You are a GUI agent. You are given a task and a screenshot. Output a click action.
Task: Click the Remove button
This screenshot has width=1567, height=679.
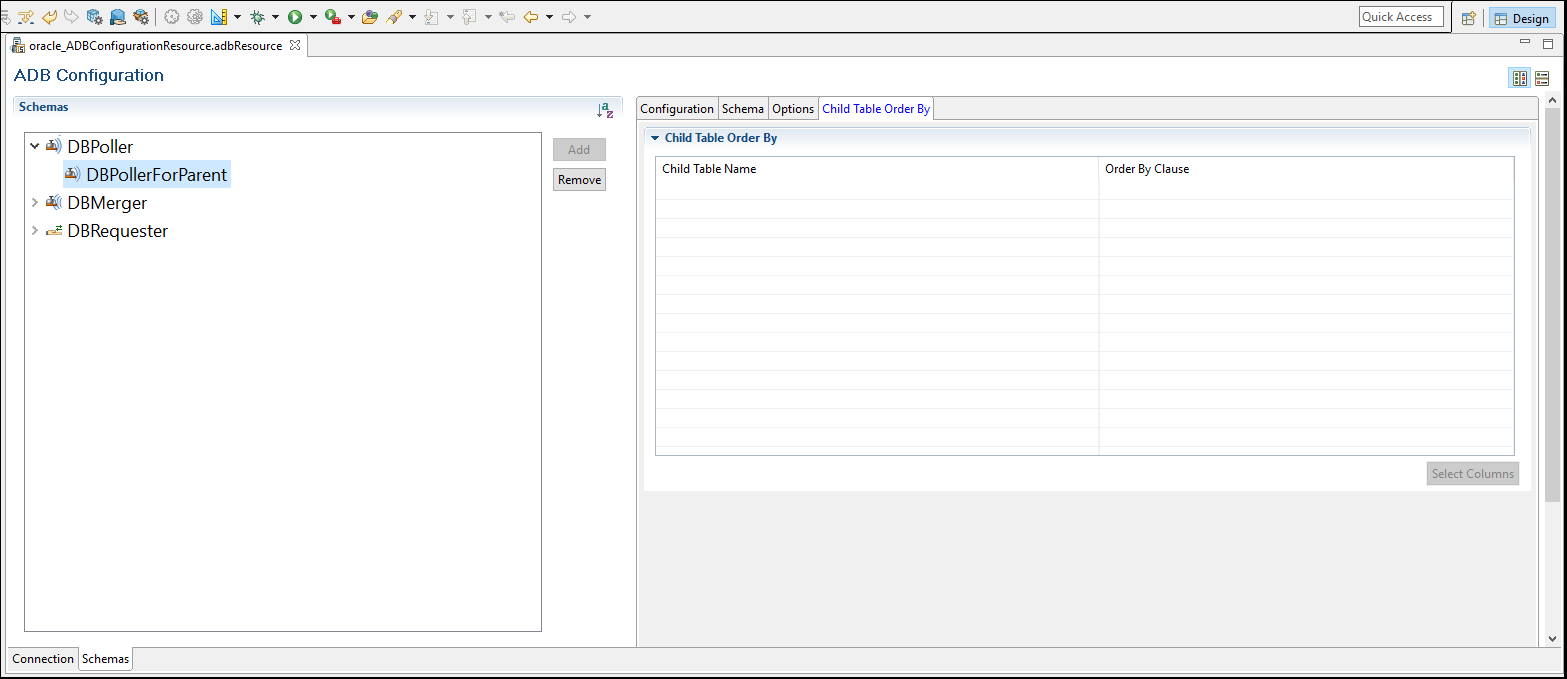tap(579, 180)
